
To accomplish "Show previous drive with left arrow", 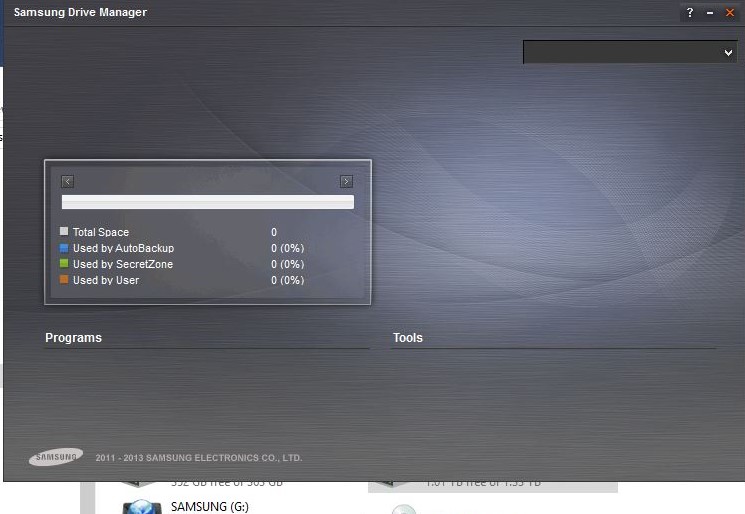I will click(67, 181).
